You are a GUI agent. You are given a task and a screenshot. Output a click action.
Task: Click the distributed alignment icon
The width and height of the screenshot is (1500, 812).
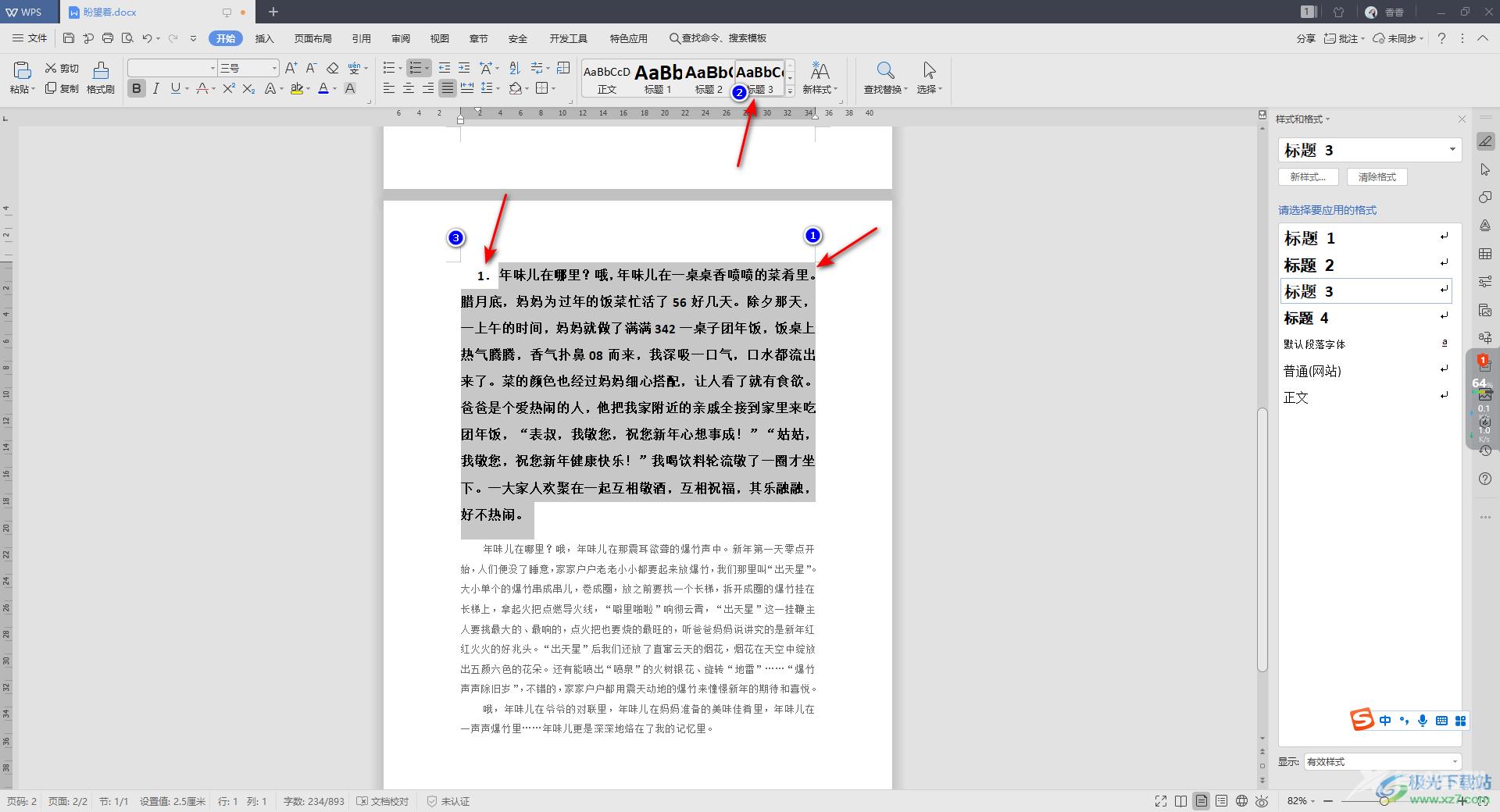467,88
